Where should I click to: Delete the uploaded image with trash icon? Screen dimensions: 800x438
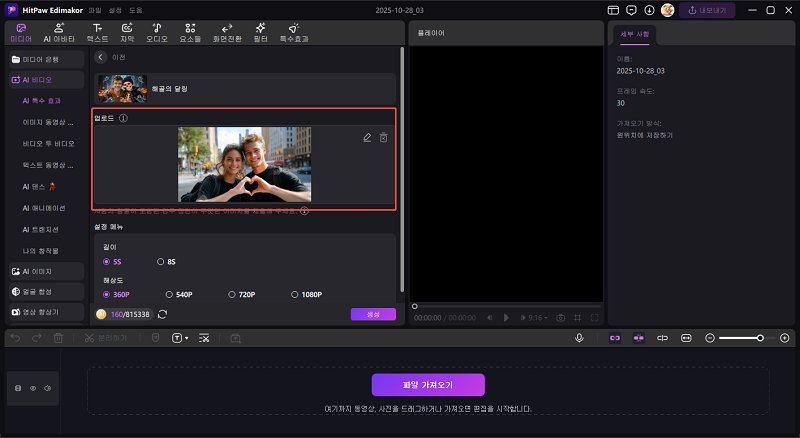point(383,137)
